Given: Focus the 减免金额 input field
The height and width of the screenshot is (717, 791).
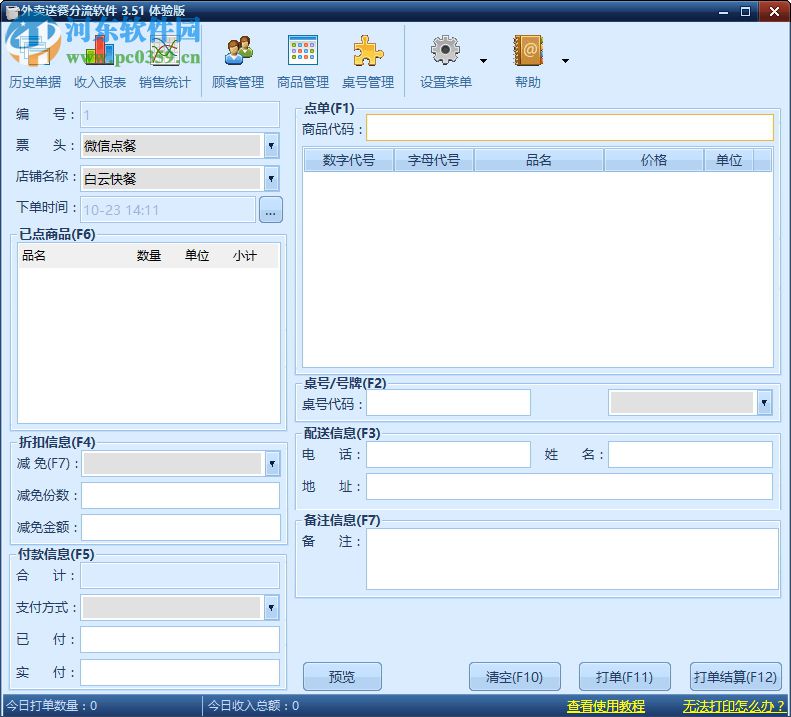Looking at the screenshot, I should coord(181,528).
